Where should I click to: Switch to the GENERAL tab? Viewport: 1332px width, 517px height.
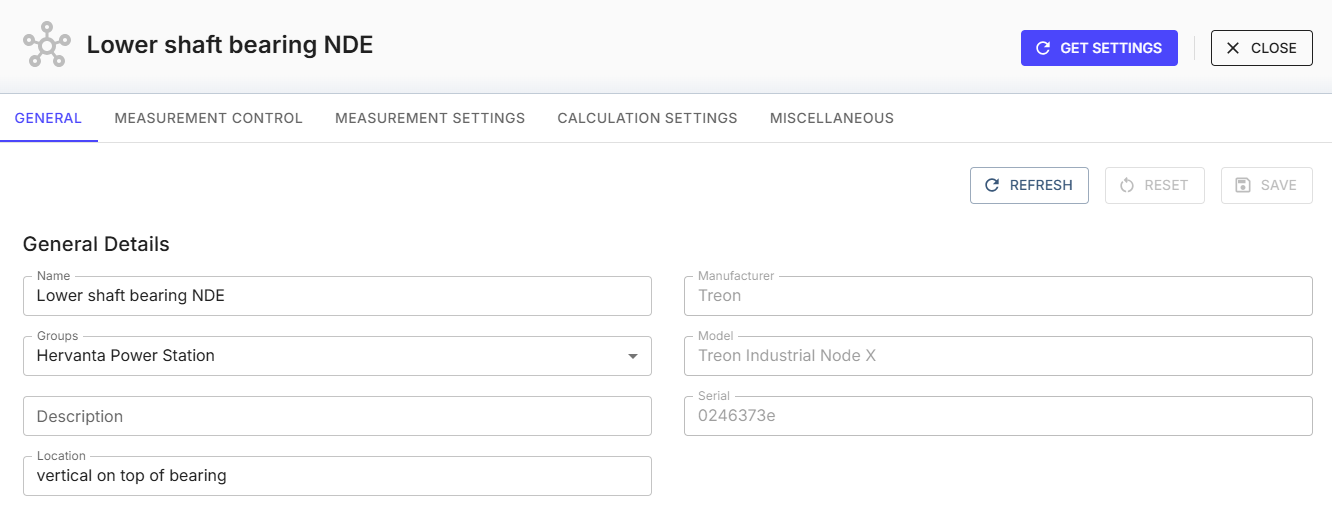[48, 118]
